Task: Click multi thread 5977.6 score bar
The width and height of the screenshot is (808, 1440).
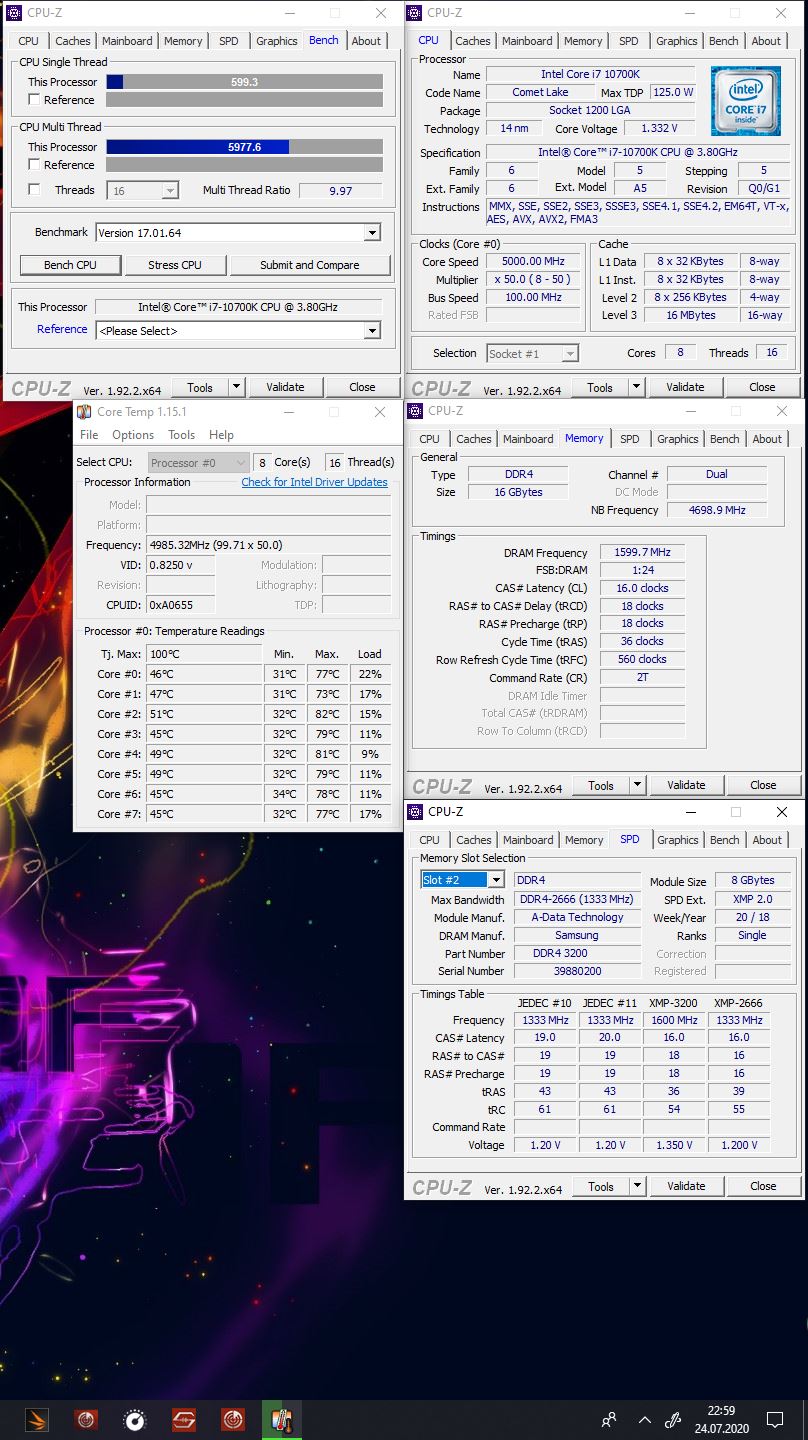Action: pos(244,147)
